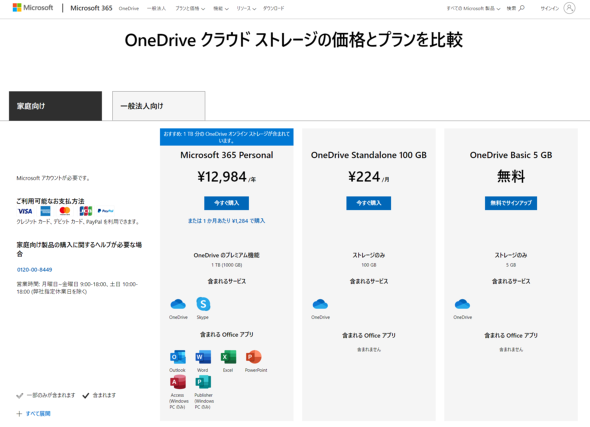The height and width of the screenshot is (427, 590).
Task: Click the page title OneDrive クラウド ストレージ
Action: tap(293, 40)
